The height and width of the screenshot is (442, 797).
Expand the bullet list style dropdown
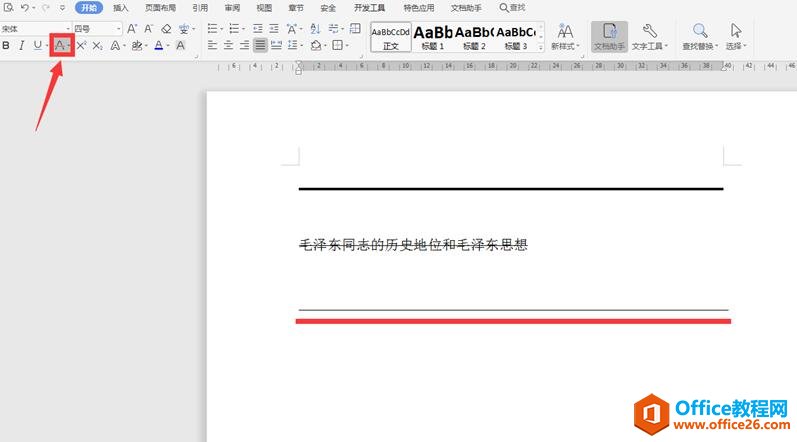(x=222, y=29)
